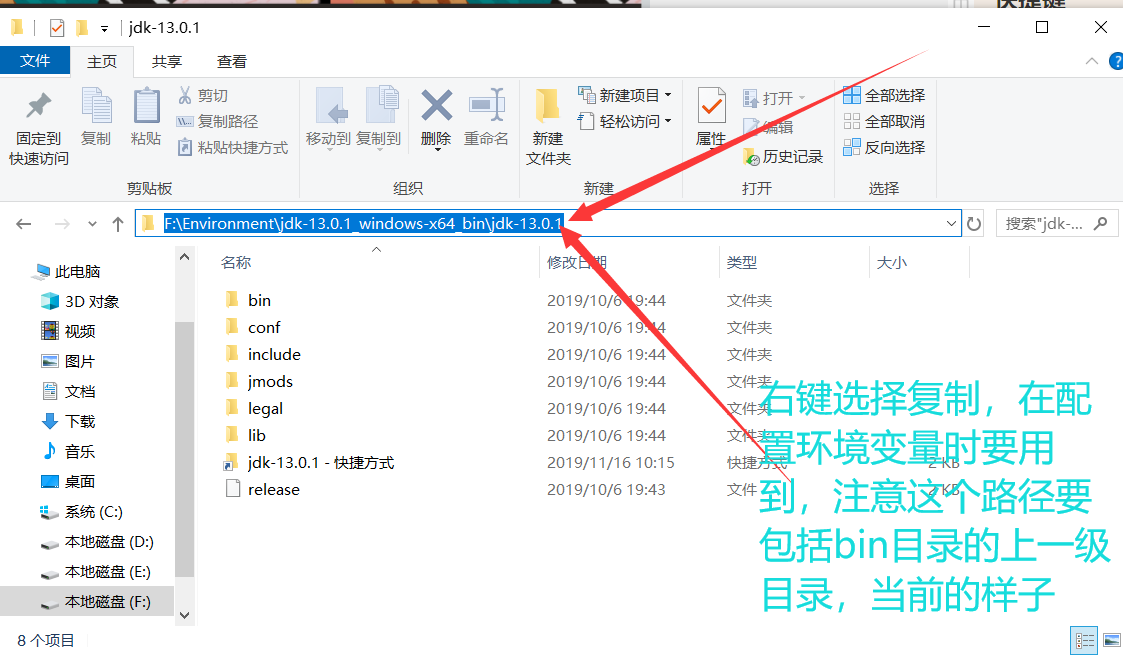Image resolution: width=1123 pixels, height=656 pixels.
Task: Click the 复制 (Copy) icon
Action: (96, 120)
